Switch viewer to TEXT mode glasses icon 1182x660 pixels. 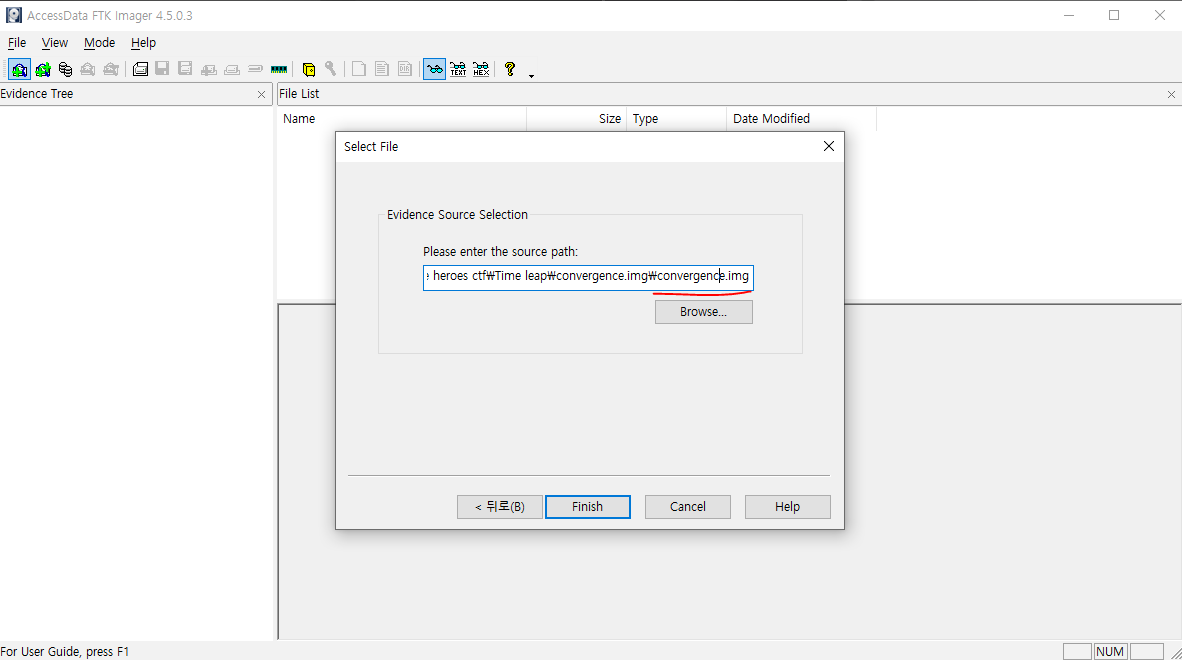458,69
